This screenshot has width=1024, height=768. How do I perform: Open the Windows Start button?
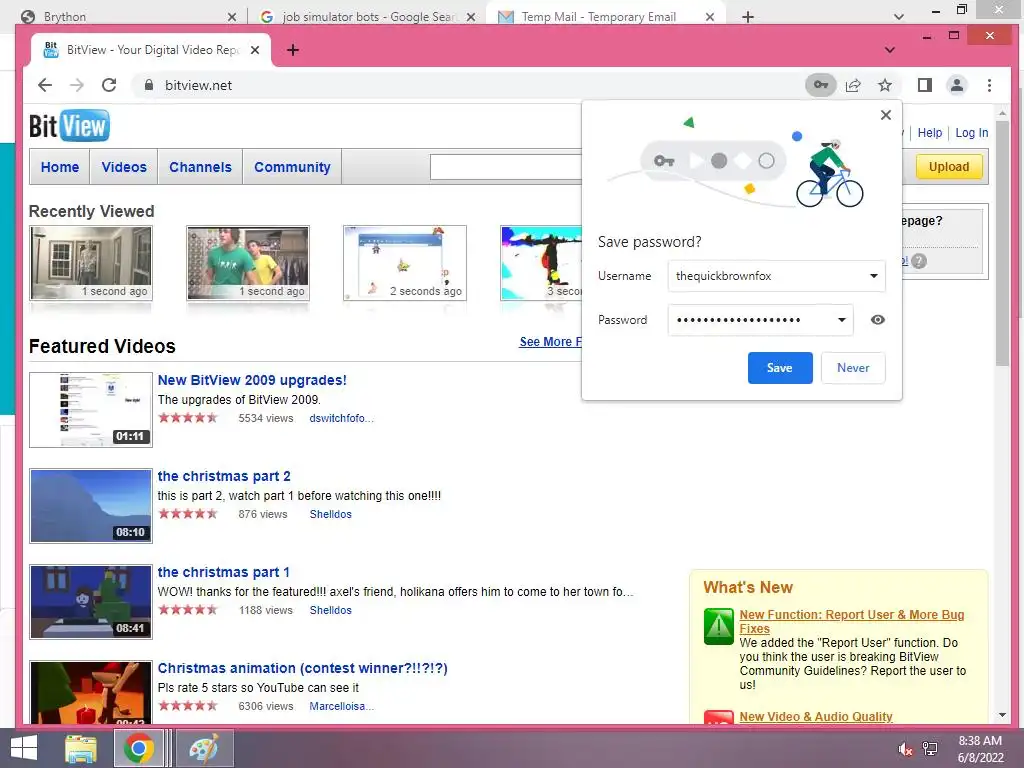point(24,748)
